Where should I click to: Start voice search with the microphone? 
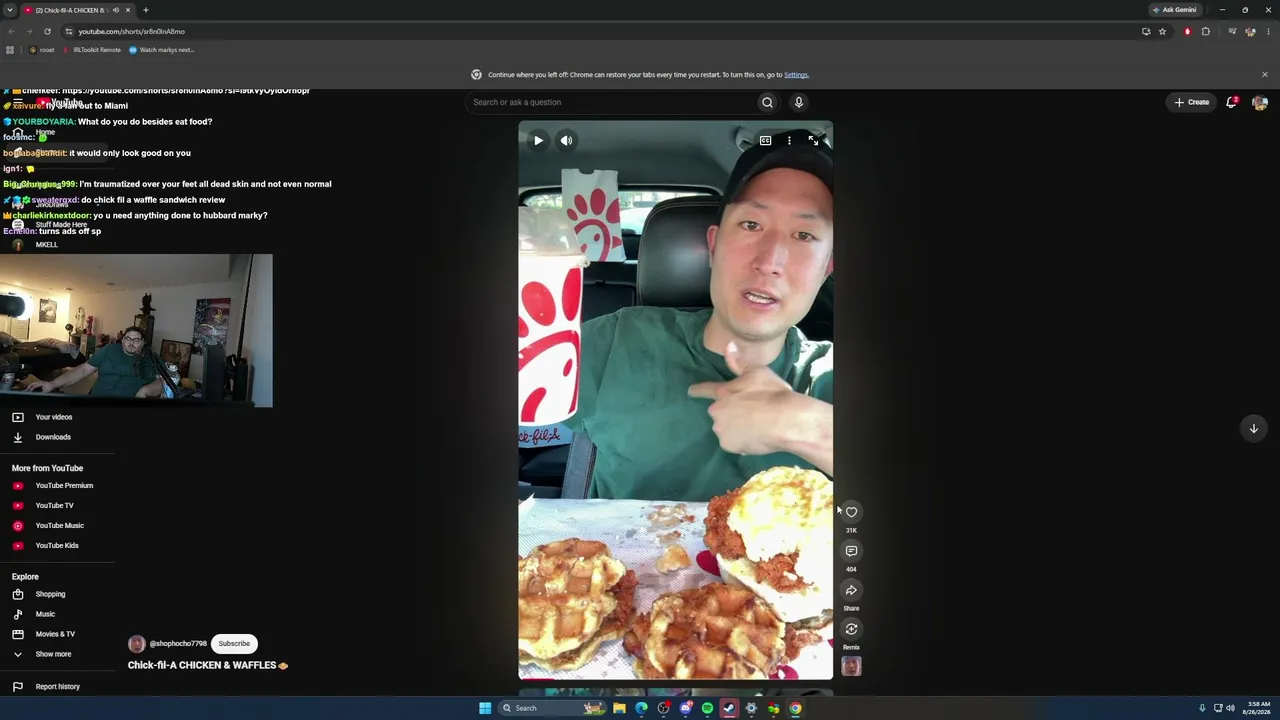click(798, 102)
